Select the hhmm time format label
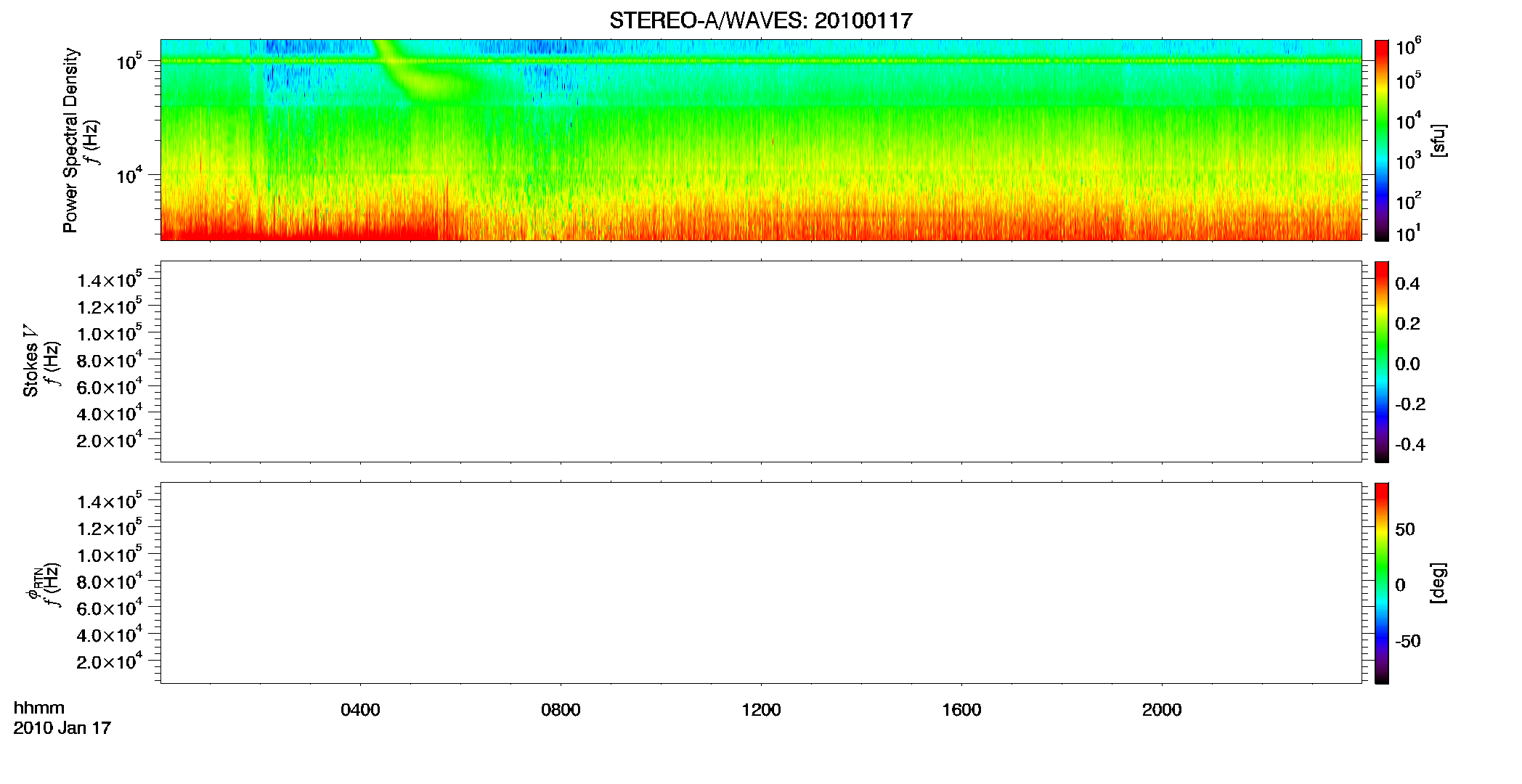 click(x=39, y=708)
